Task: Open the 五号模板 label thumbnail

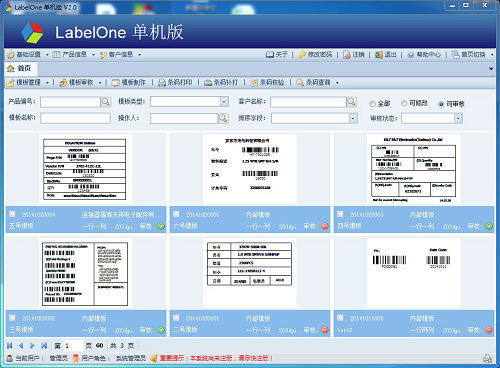Action: (x=85, y=169)
